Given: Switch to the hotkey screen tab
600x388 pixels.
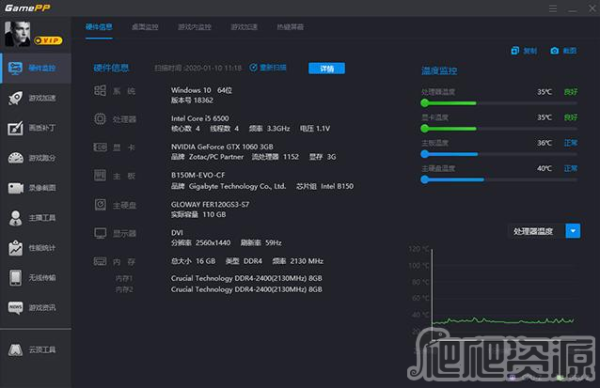Looking at the screenshot, I should pyautogui.click(x=290, y=27).
